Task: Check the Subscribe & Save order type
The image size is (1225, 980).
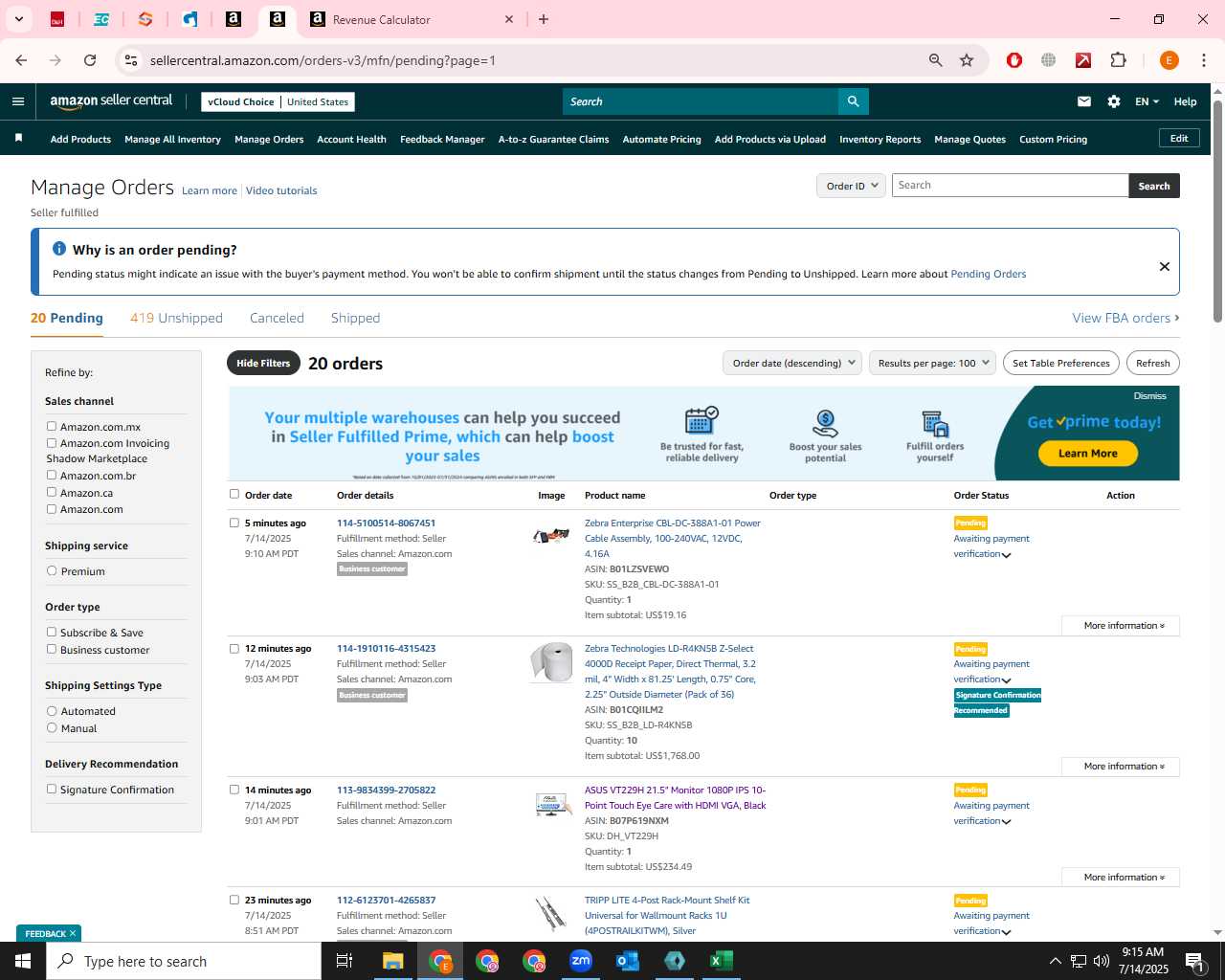Action: click(x=52, y=633)
